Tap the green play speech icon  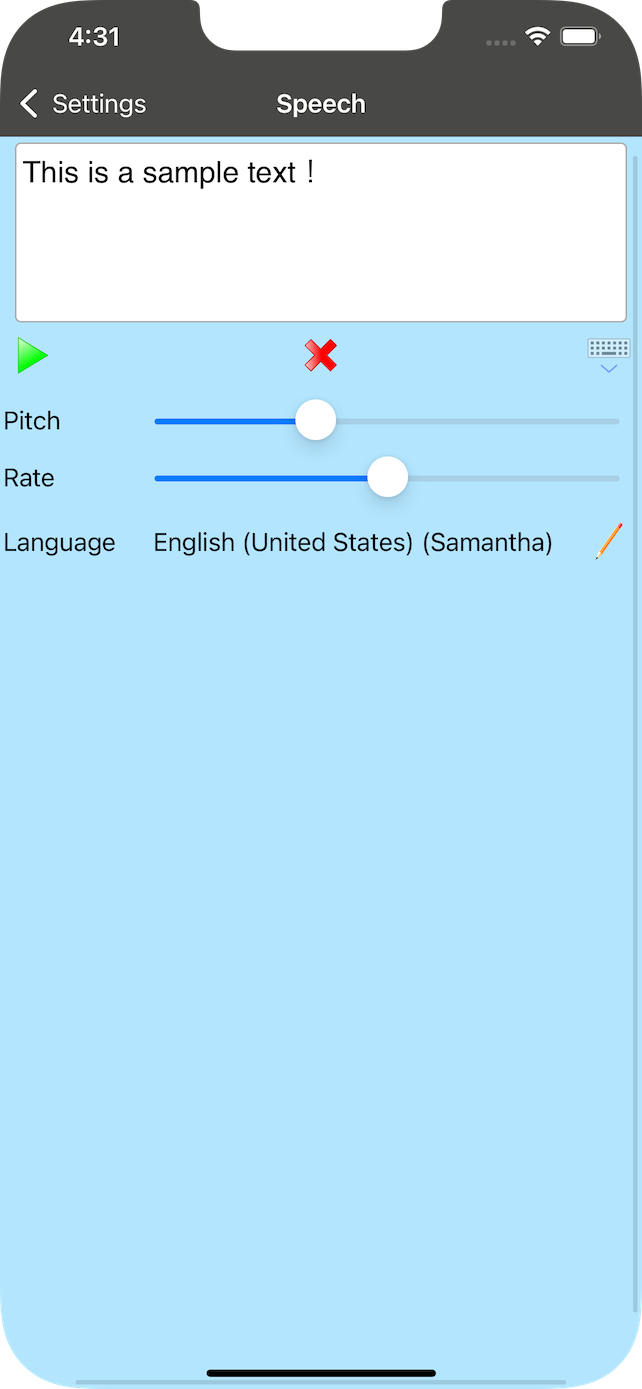33,356
